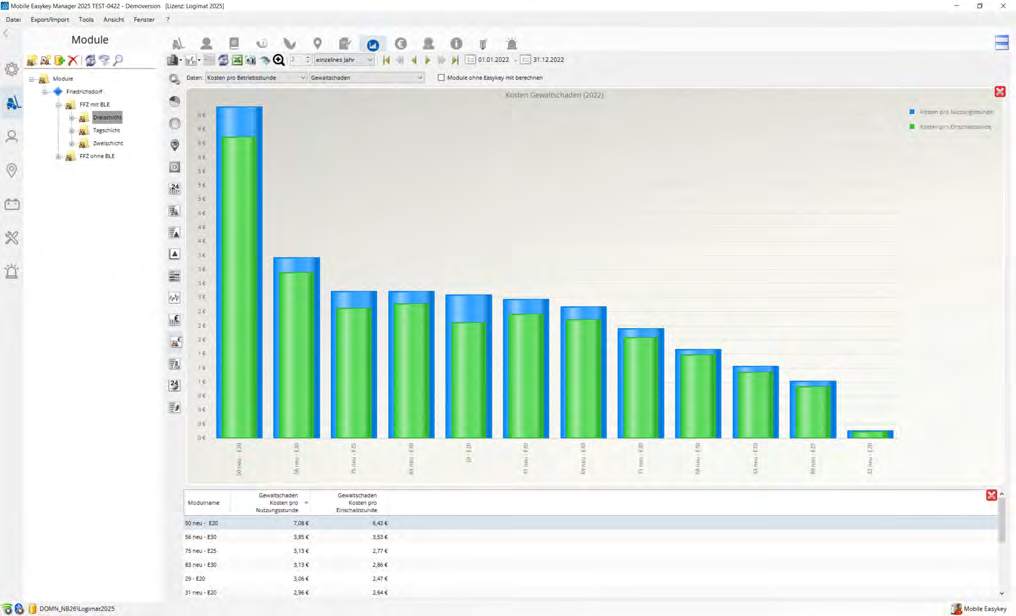Open the crossed wrench tools sidebar icon
Viewport: 1016px width, 616px height.
(12, 238)
